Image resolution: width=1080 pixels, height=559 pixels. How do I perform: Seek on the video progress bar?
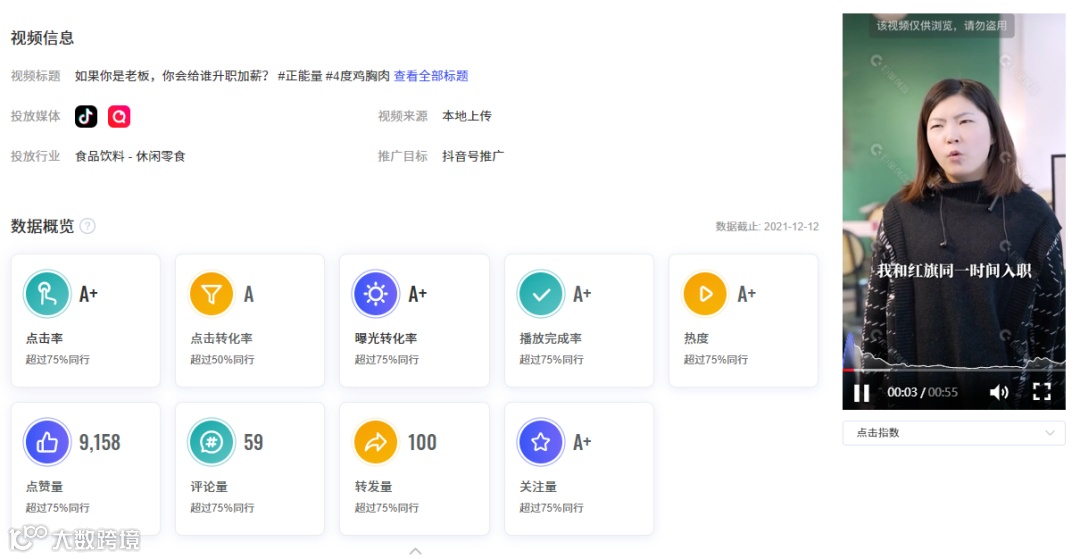coord(954,370)
